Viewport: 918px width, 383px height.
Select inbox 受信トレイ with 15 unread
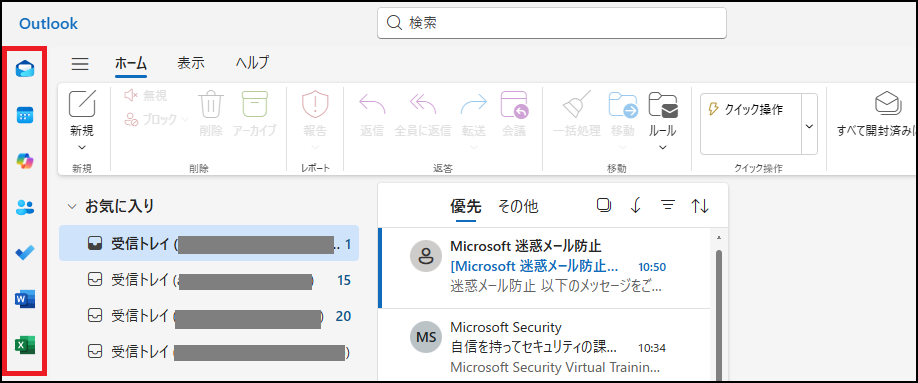pyautogui.click(x=209, y=281)
